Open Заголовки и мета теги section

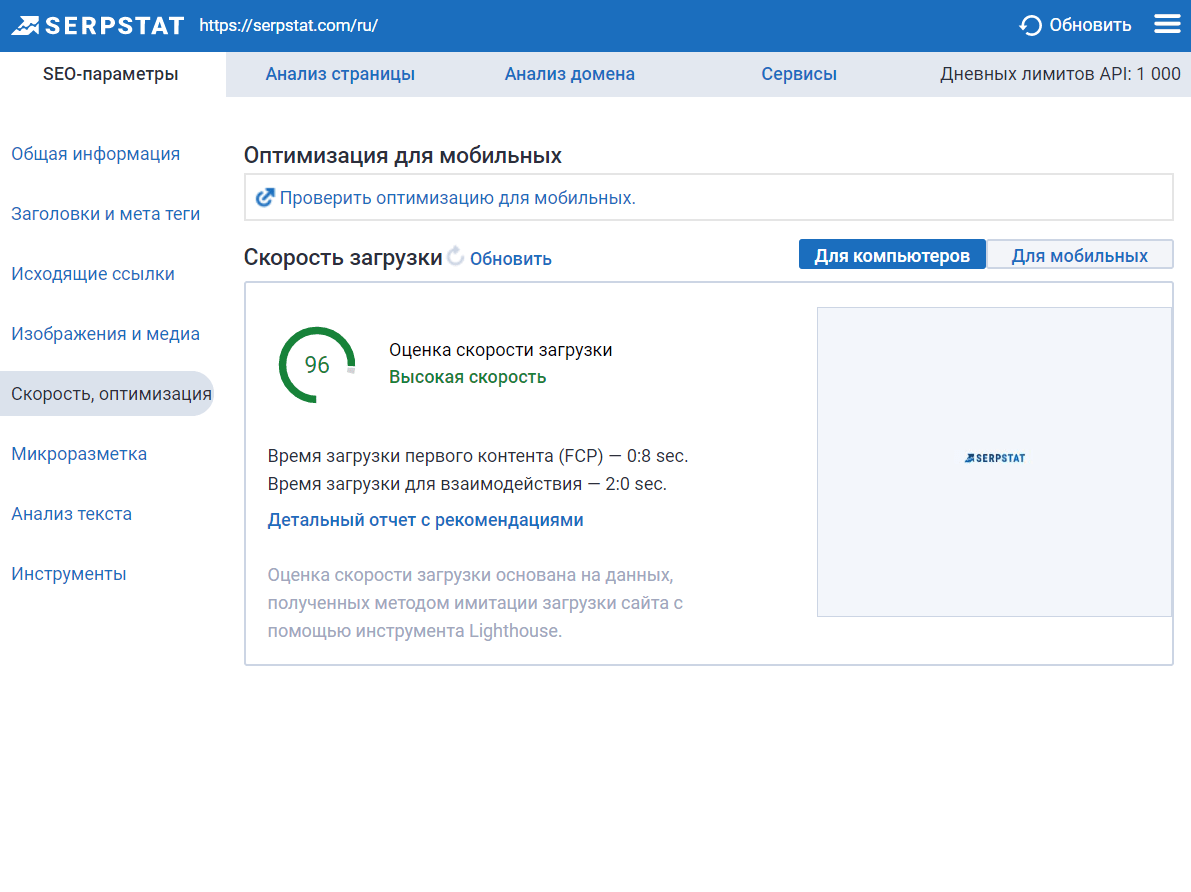(106, 214)
